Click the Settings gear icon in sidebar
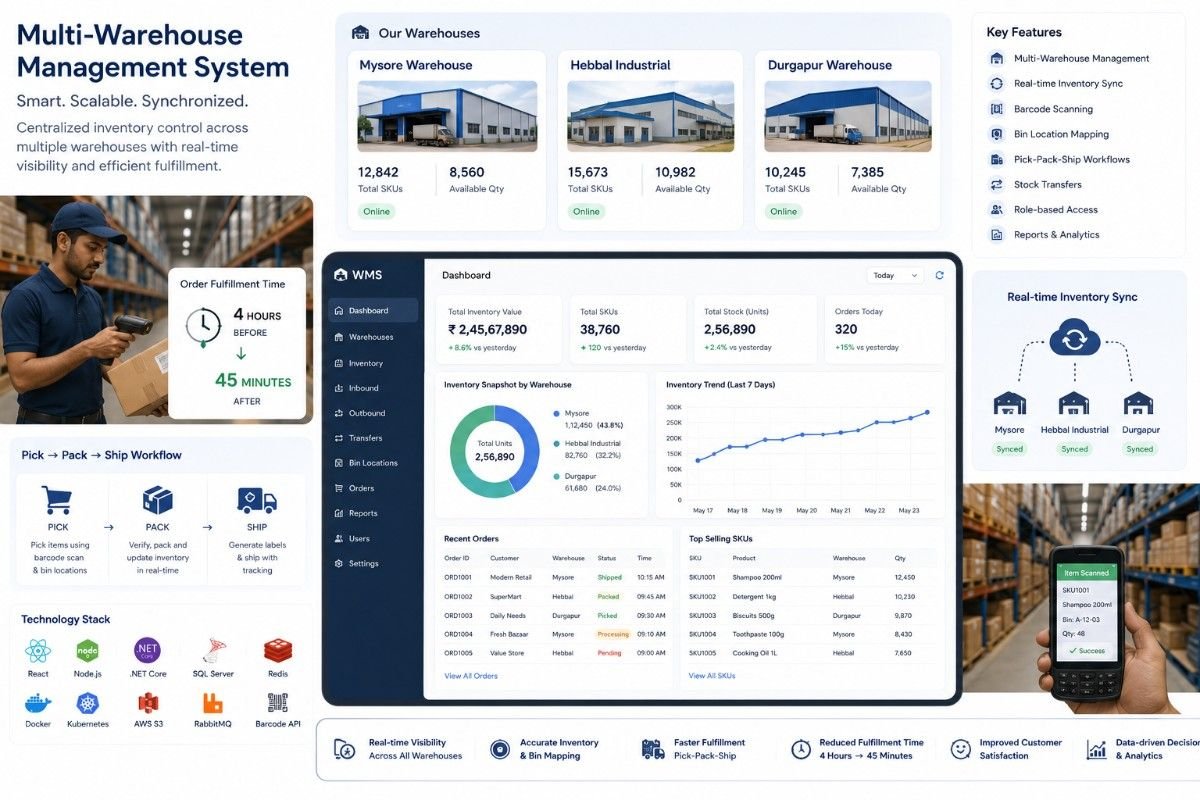The image size is (1200, 800). tap(340, 563)
